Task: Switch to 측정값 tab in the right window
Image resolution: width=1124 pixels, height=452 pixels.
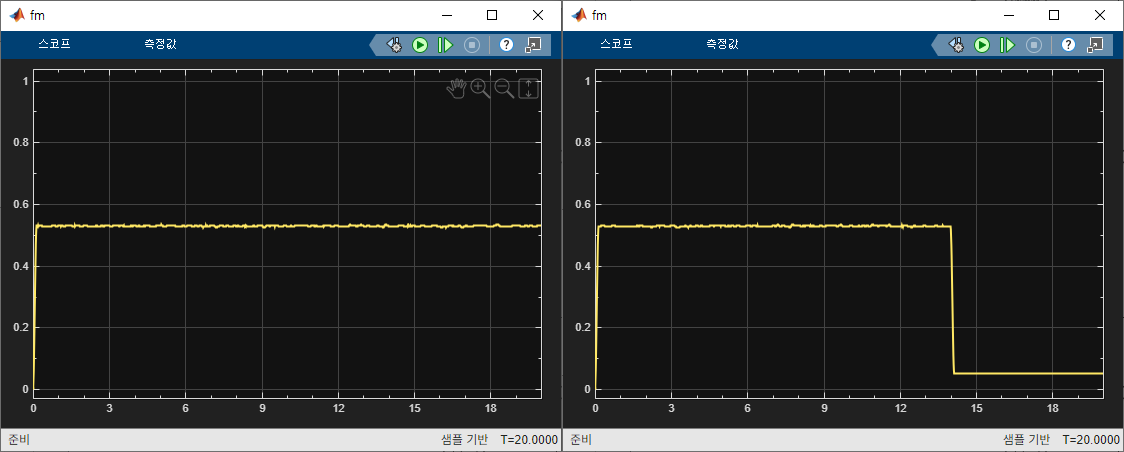Action: click(x=722, y=44)
